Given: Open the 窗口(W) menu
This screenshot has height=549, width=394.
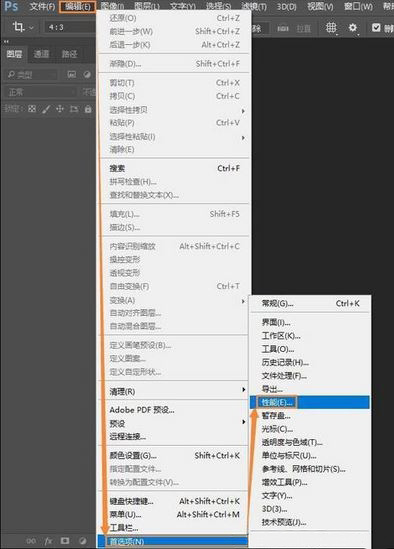Looking at the screenshot, I should (x=358, y=6).
